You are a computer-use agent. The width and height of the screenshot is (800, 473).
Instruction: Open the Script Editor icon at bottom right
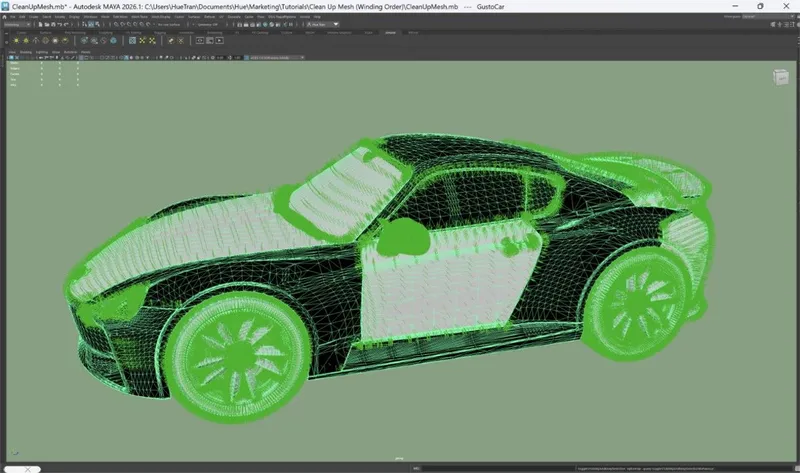point(794,467)
